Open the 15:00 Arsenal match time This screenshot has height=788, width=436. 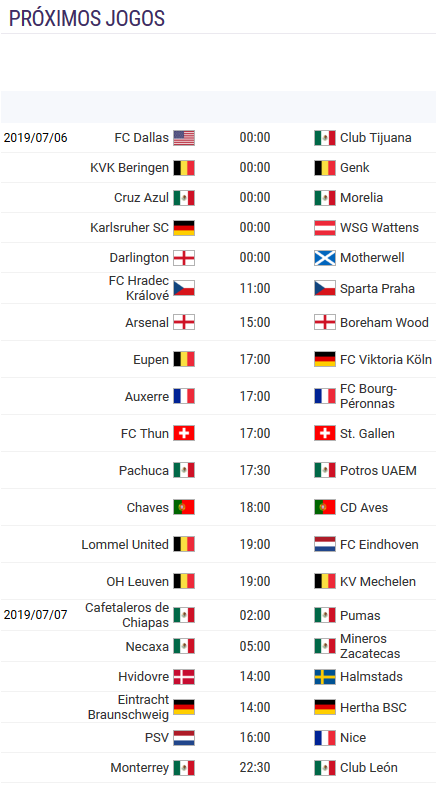click(x=255, y=323)
